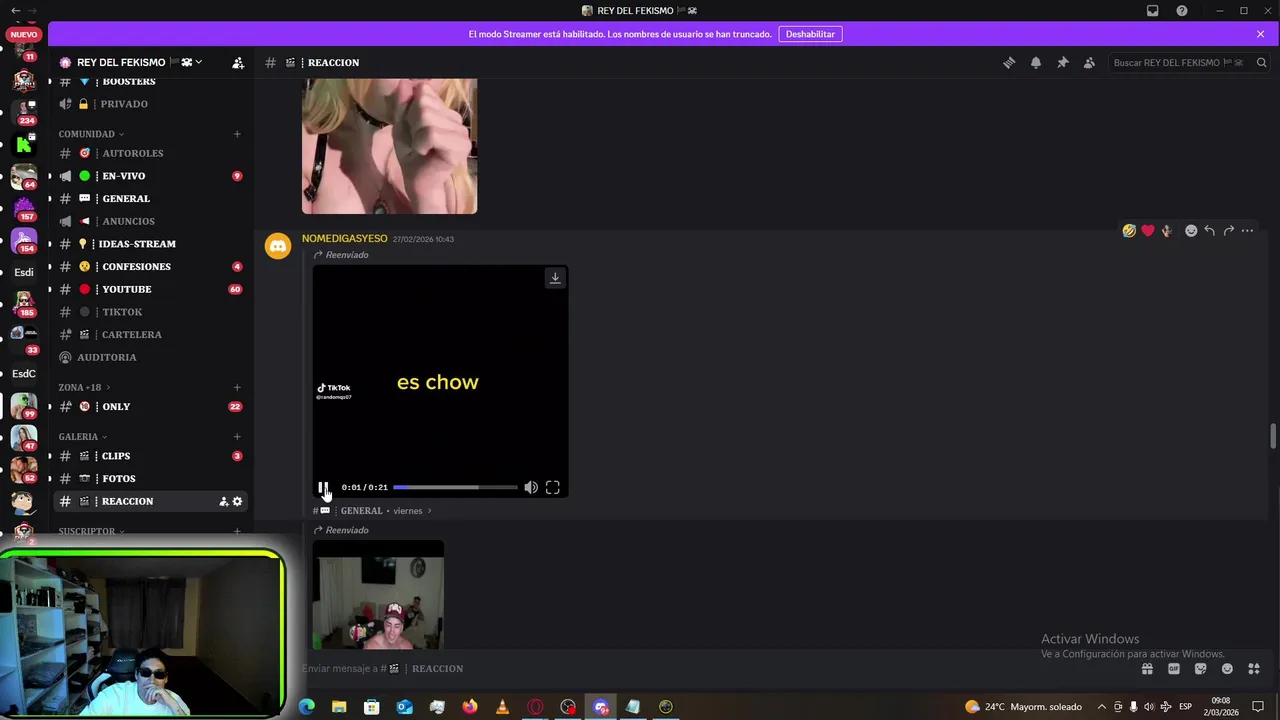Follow the GENERAL forwarded source link
Viewport: 1280px width, 720px height.
pos(372,511)
